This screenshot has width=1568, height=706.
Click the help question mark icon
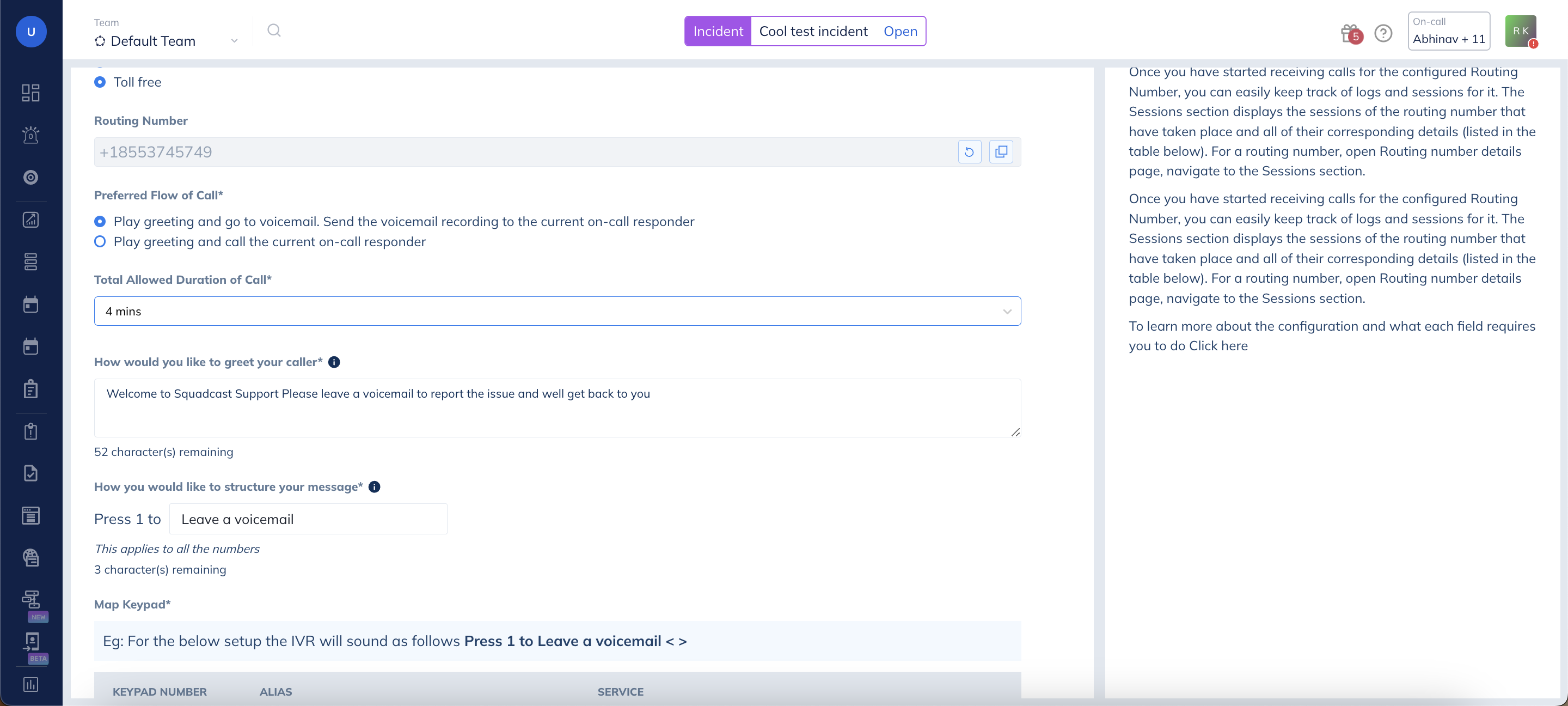tap(1383, 33)
